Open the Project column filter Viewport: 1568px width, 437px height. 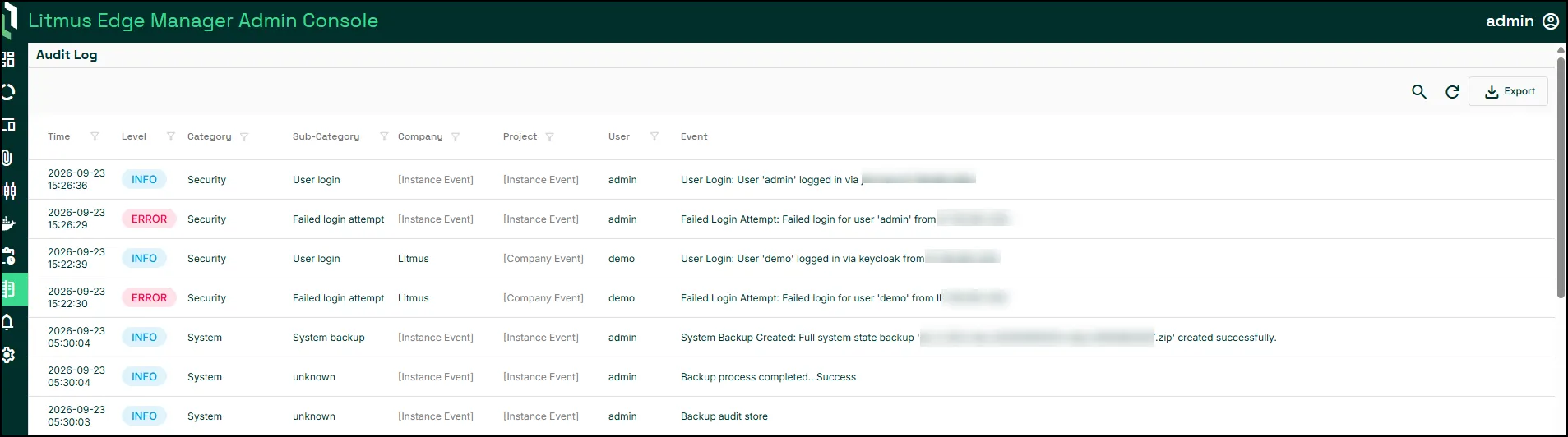pos(550,137)
